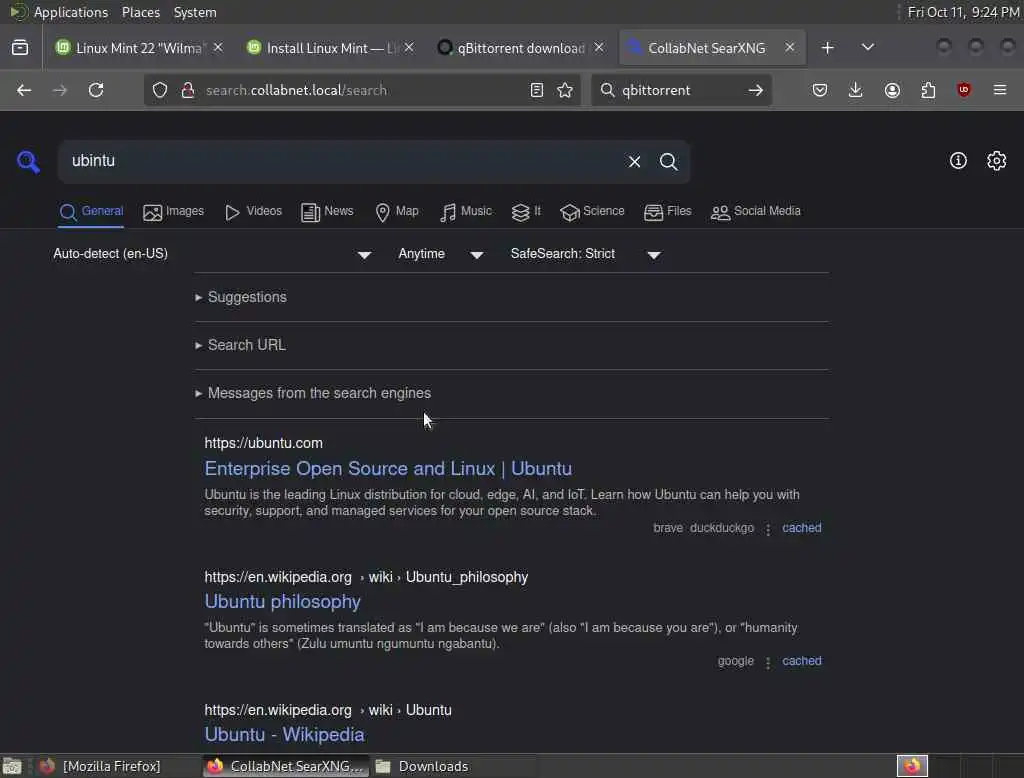This screenshot has height=778, width=1024.
Task: Open cached version of ubuntu.com result
Action: [x=801, y=528]
